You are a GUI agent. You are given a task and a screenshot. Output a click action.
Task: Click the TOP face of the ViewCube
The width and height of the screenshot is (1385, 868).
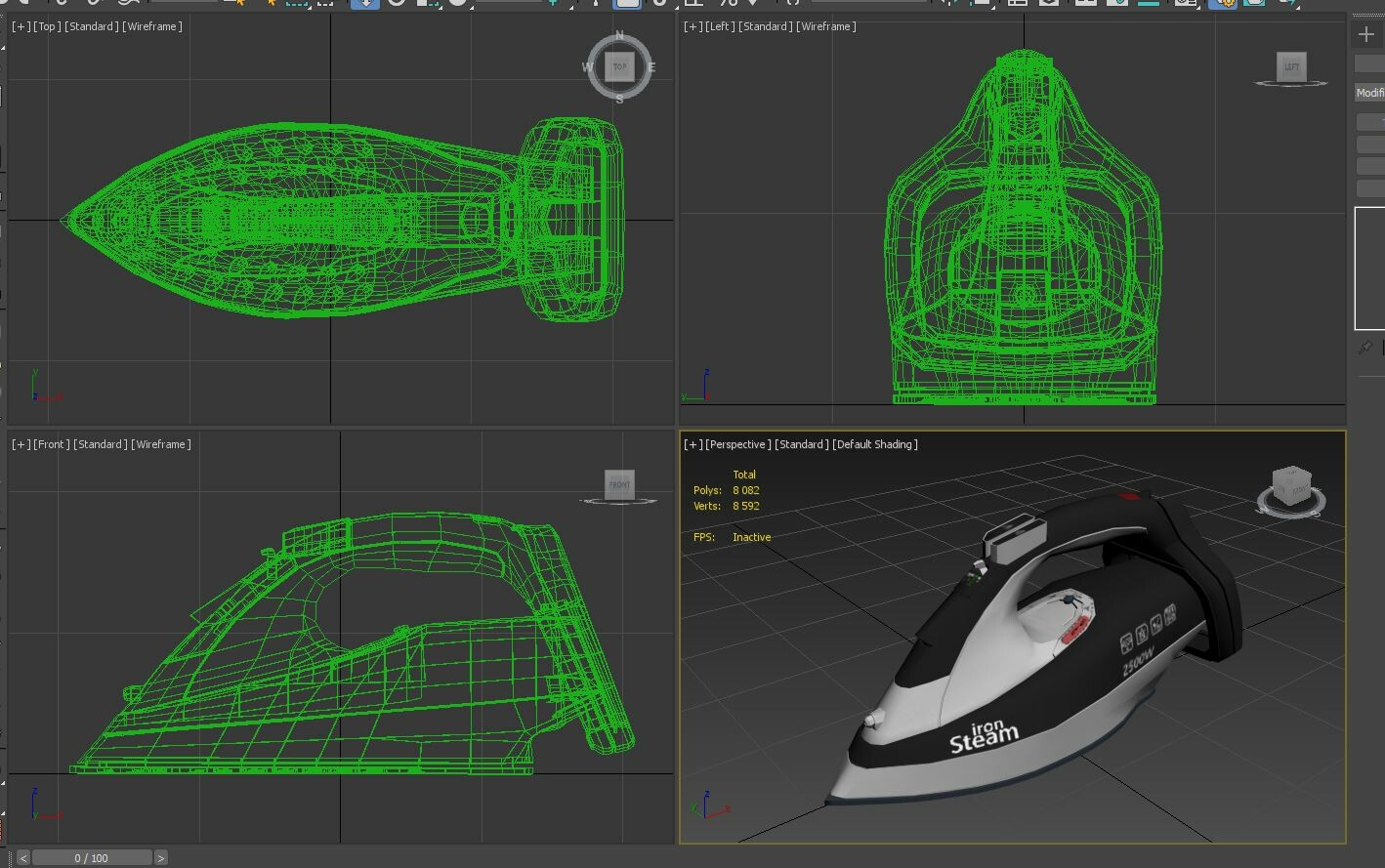click(619, 66)
